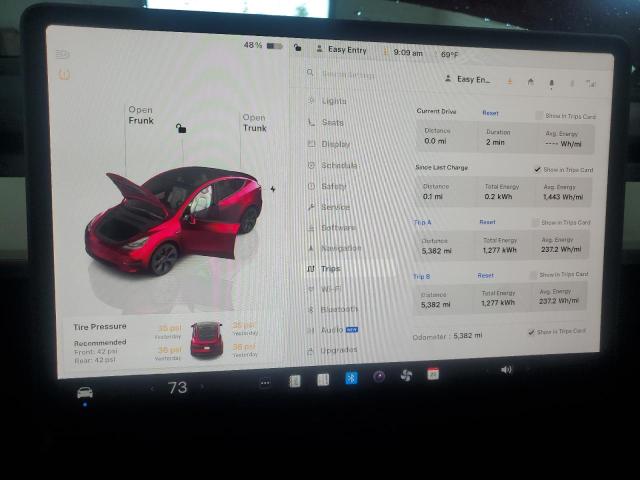Screen dimensions: 640x480
Task: Open the calendar app in the dock
Action: (x=433, y=374)
